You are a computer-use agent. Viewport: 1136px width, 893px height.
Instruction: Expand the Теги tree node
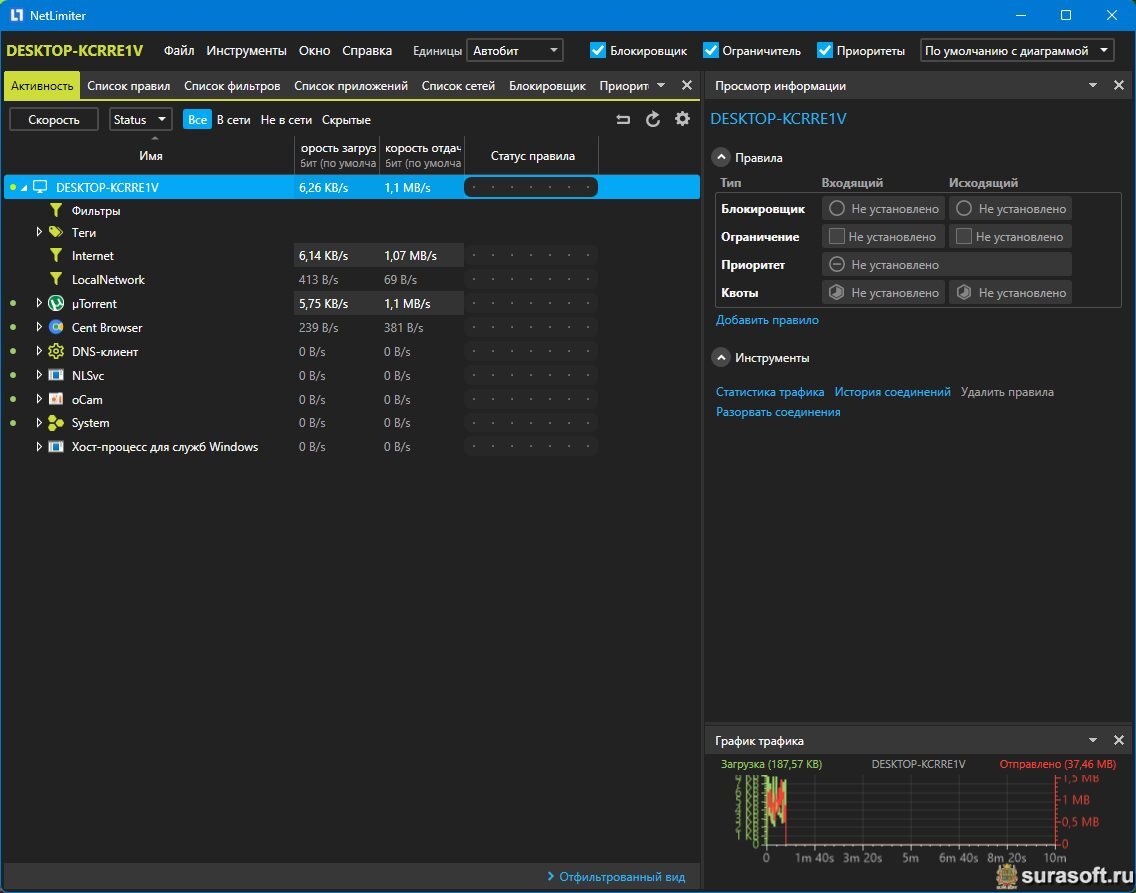pyautogui.click(x=39, y=232)
